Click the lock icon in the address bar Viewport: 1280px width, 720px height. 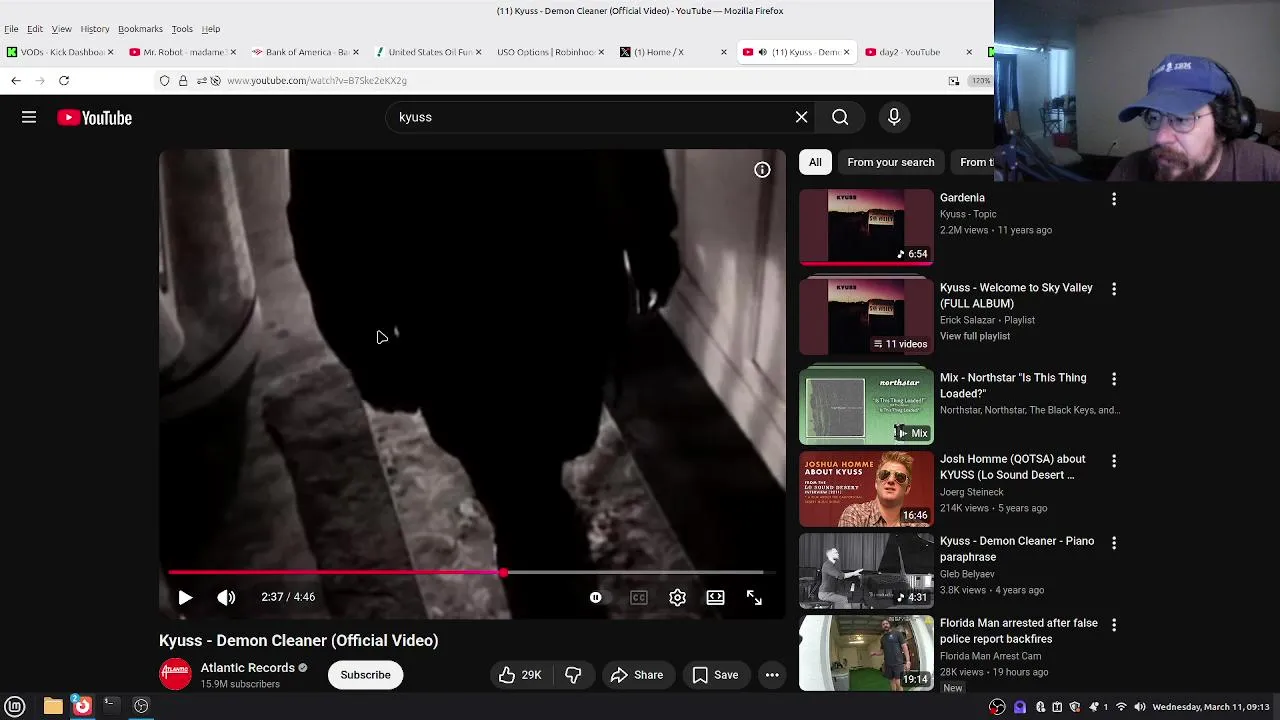[183, 80]
